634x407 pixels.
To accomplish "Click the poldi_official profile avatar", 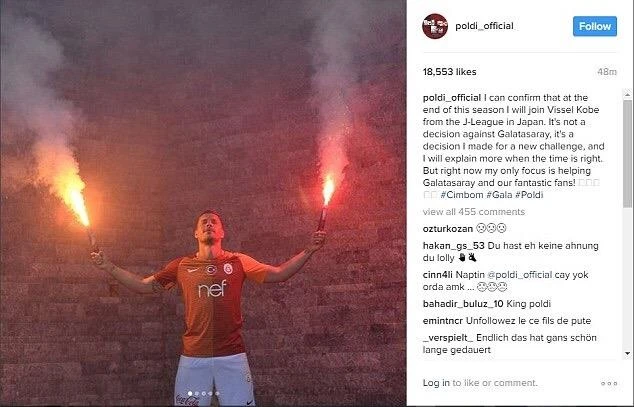I will pyautogui.click(x=435, y=26).
